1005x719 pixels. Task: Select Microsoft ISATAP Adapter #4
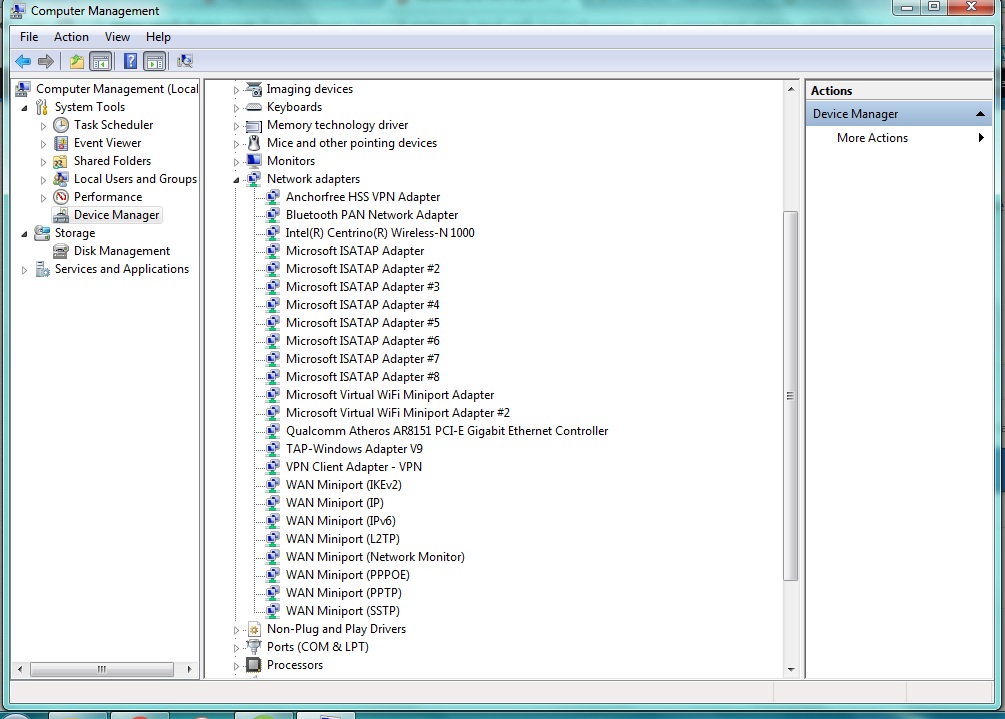[363, 305]
